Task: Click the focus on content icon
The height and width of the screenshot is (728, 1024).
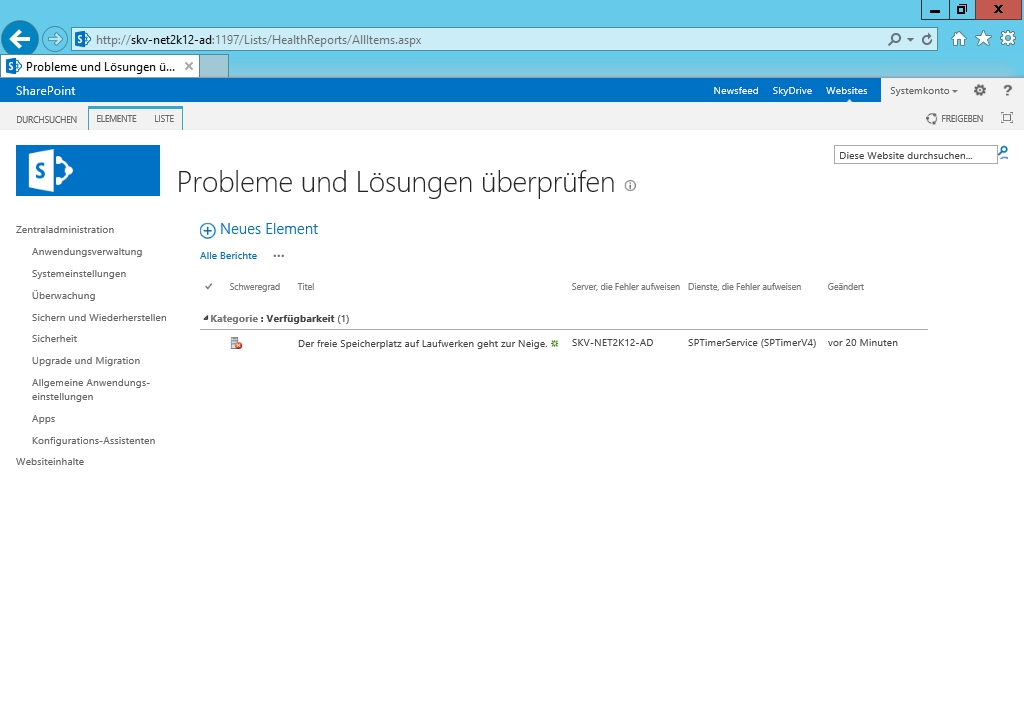Action: pyautogui.click(x=1007, y=118)
